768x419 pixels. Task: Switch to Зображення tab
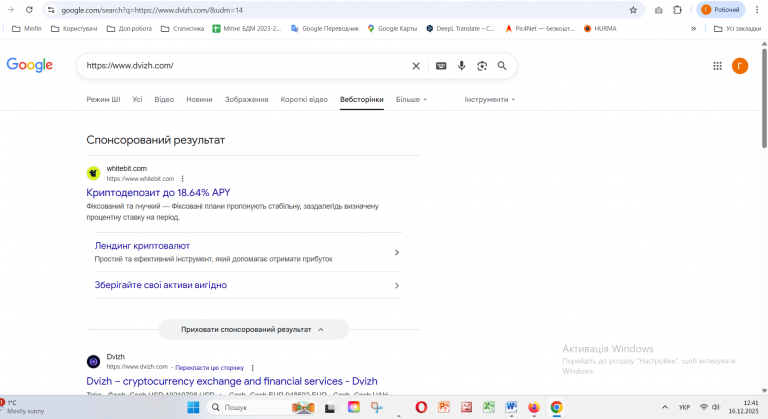pos(246,99)
